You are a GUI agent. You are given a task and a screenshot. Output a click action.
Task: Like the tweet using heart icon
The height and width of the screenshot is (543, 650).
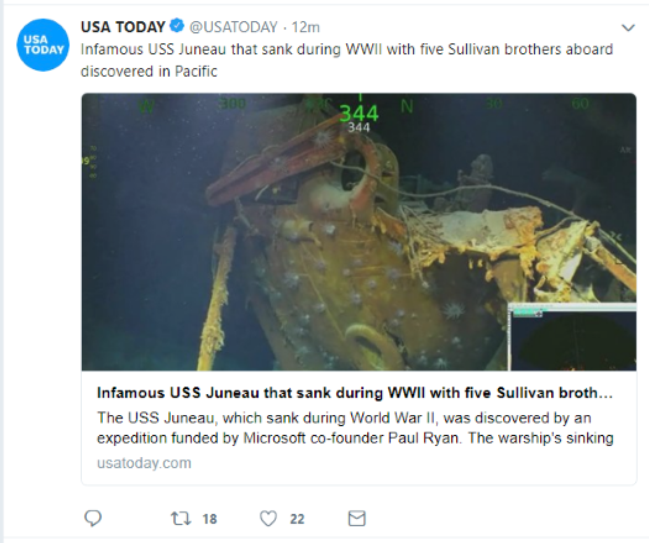pyautogui.click(x=268, y=518)
